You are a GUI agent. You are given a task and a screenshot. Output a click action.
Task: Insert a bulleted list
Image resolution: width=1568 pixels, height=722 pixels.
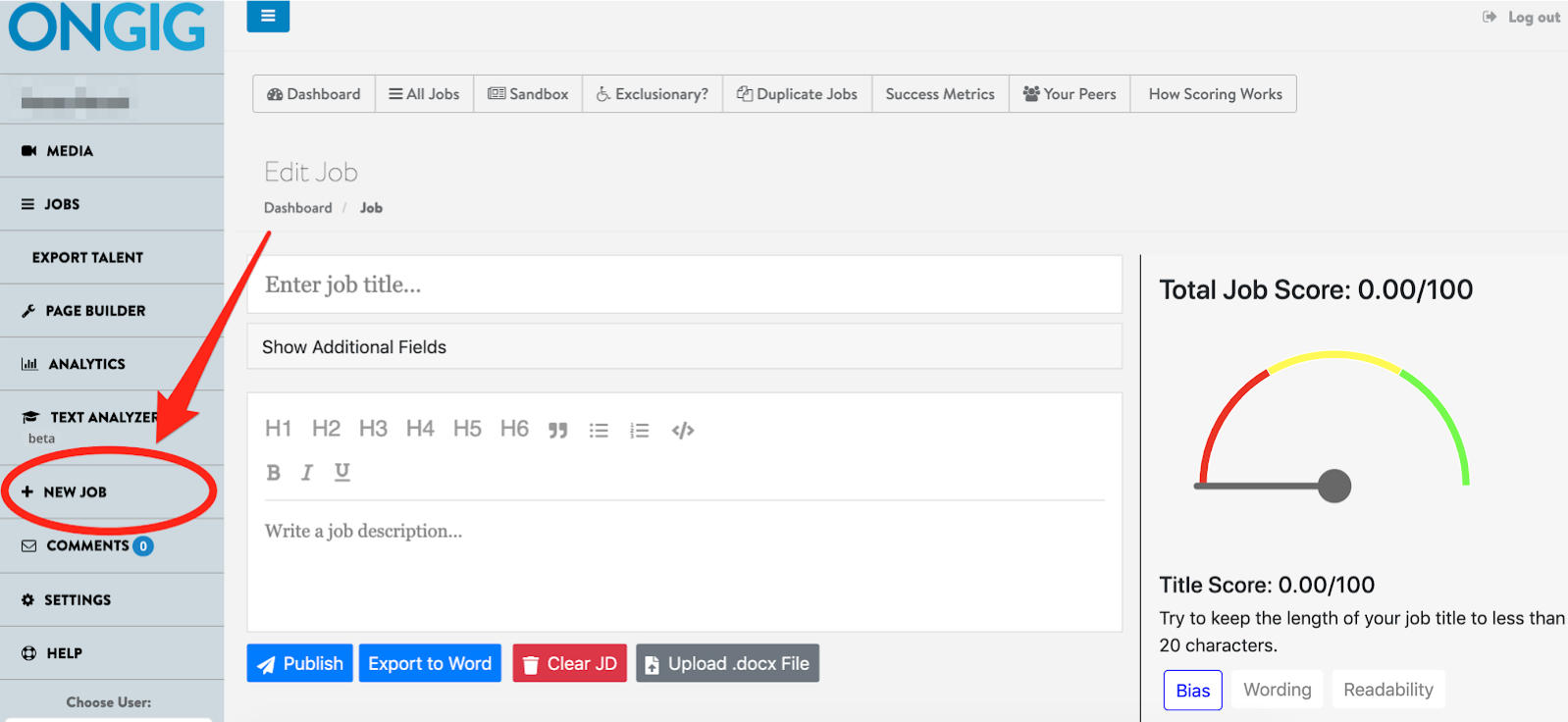(x=599, y=430)
